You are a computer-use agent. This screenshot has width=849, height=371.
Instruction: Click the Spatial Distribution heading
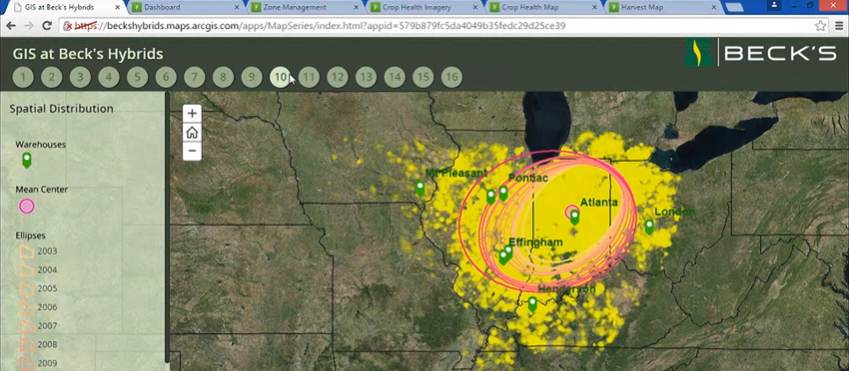61,109
